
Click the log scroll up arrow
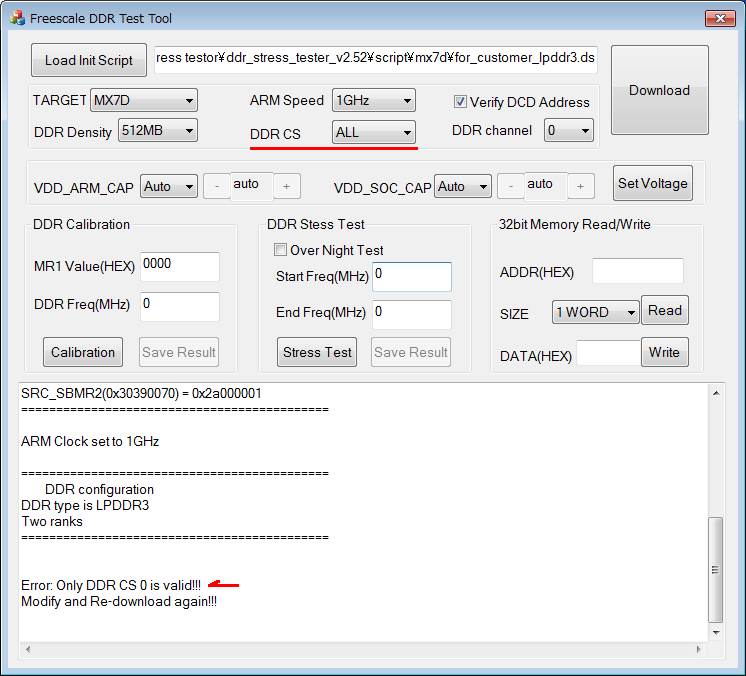[716, 393]
